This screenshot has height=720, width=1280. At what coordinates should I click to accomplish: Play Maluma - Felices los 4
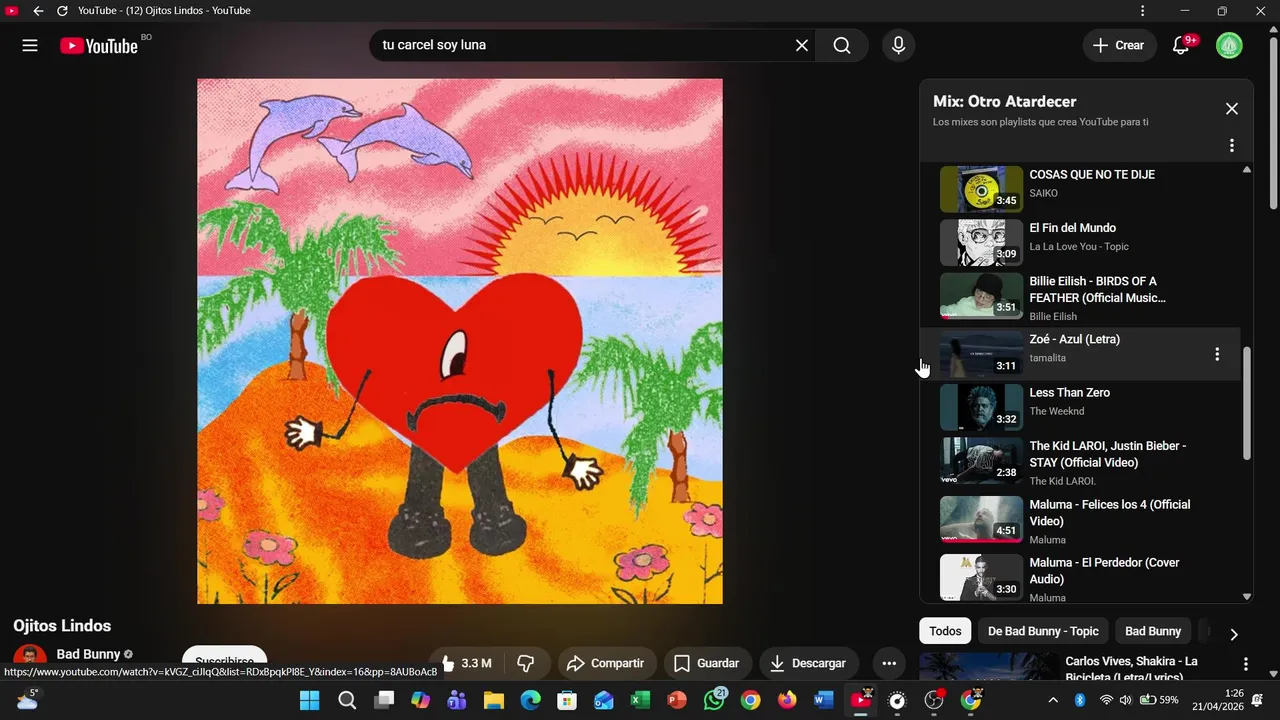1080,519
